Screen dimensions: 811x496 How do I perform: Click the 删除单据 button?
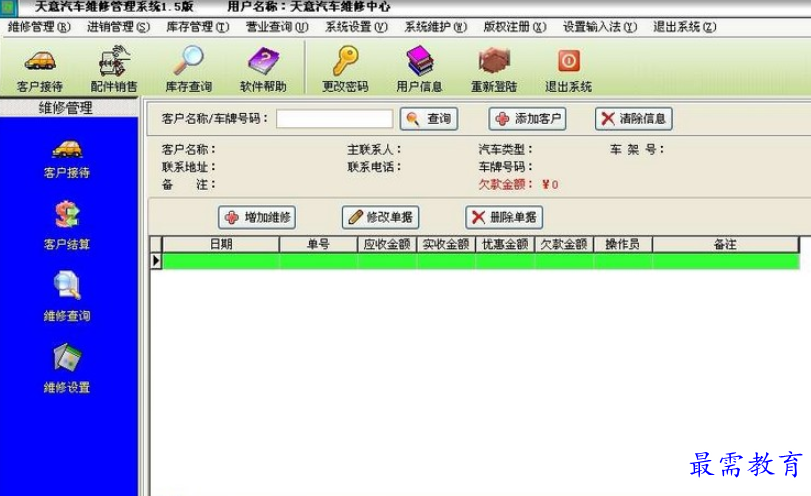point(504,217)
